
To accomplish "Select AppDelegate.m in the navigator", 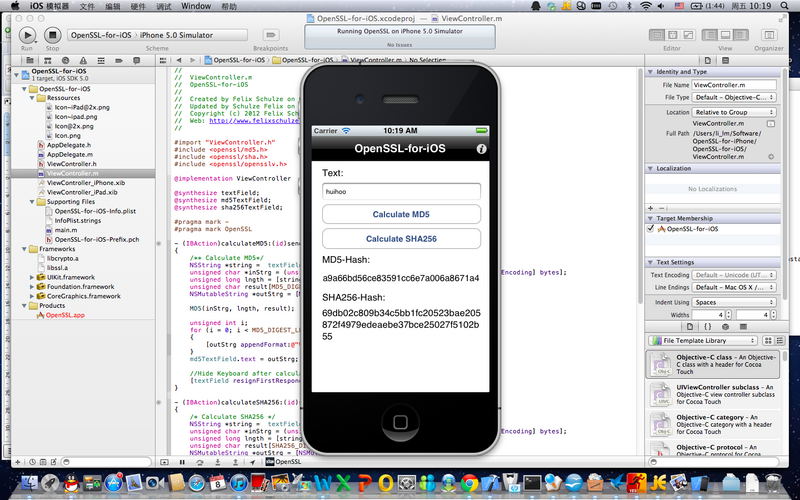I will pyautogui.click(x=70, y=155).
